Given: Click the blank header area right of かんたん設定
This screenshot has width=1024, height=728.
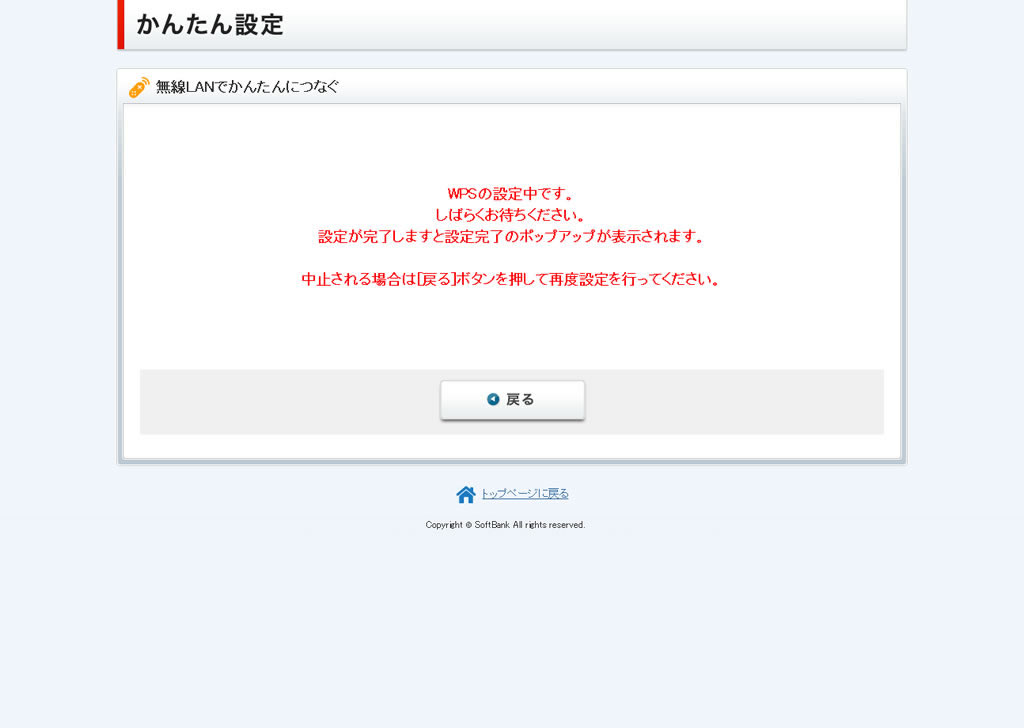Looking at the screenshot, I should (600, 25).
